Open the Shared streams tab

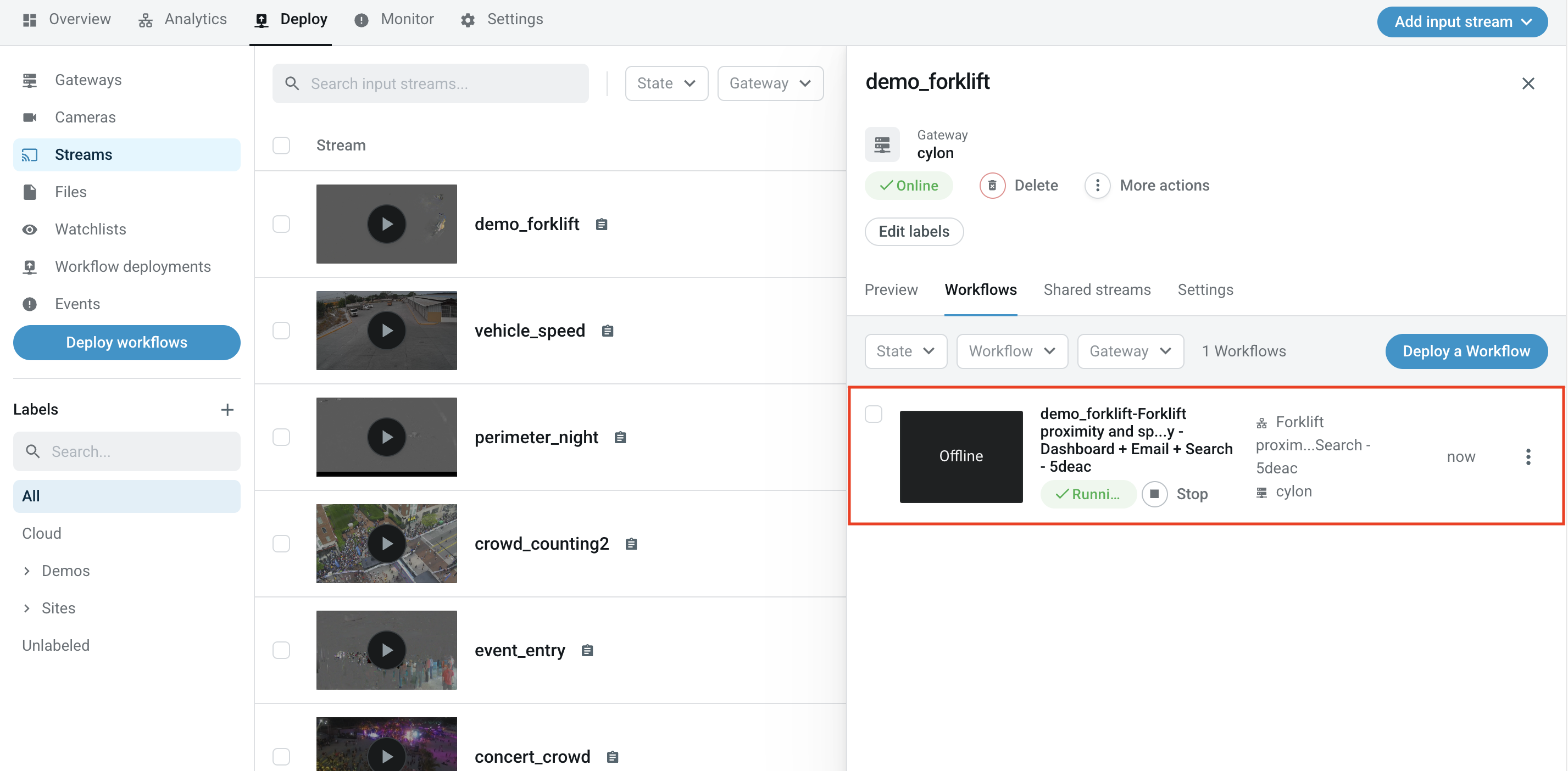pos(1097,289)
